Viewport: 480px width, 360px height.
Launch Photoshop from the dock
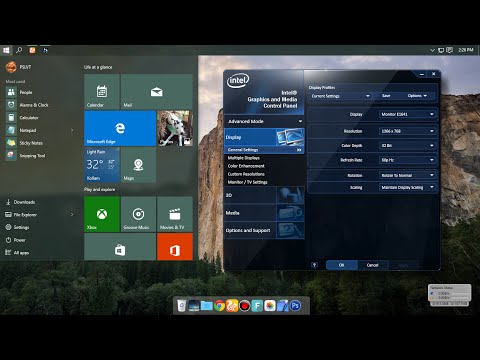tap(295, 306)
